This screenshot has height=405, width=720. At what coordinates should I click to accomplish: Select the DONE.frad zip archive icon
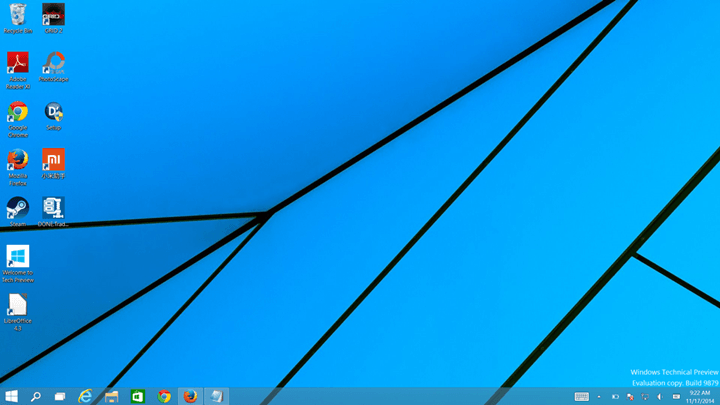[x=53, y=212]
